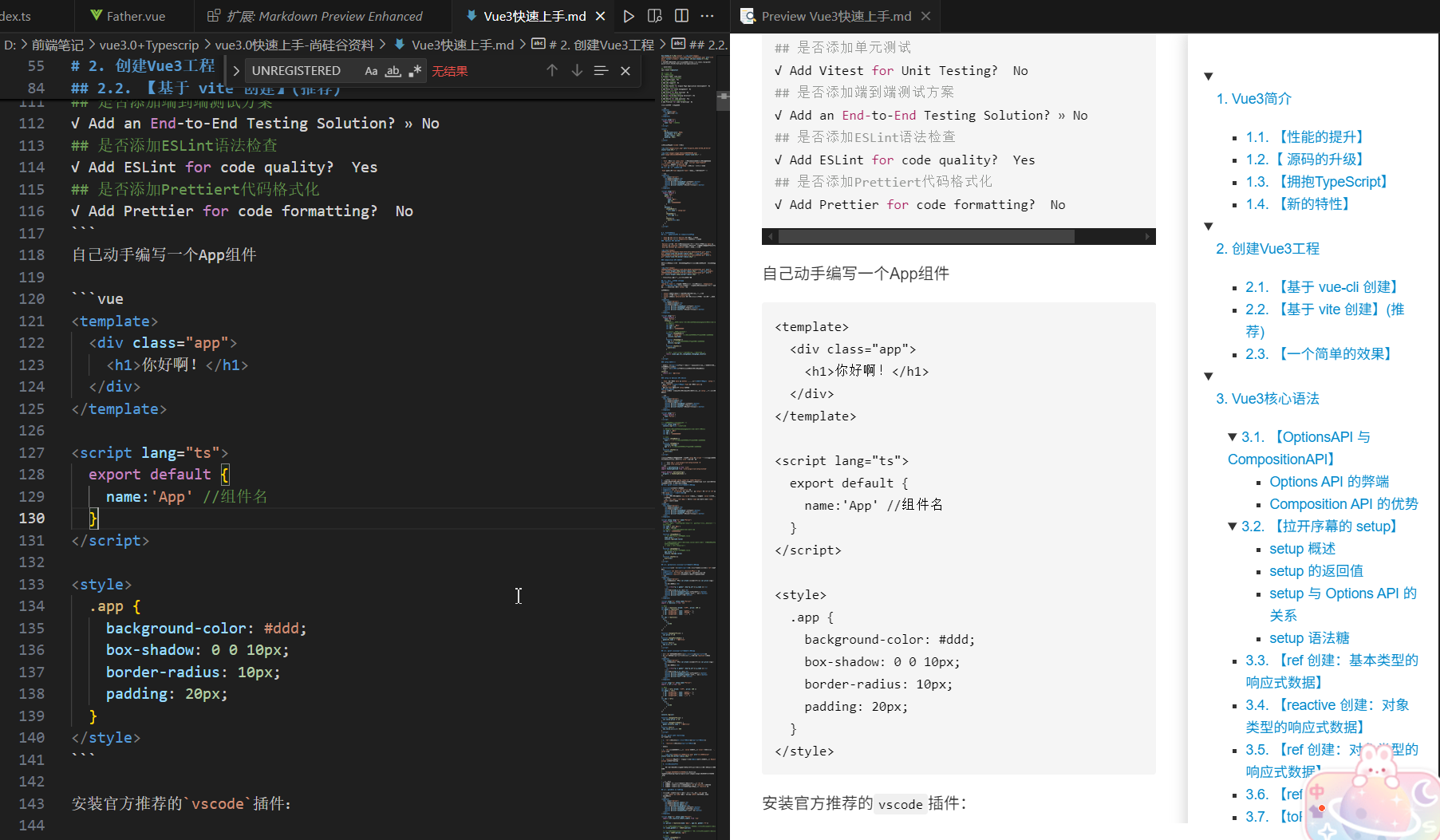Open the More Actions ellipsis icon
Screen dimensions: 1440x840
(707, 16)
